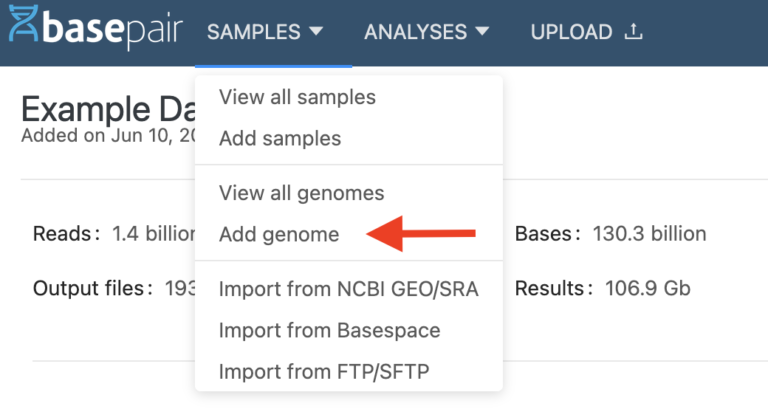Click the Results 106.9 Gb statistic
The height and width of the screenshot is (409, 768).
pyautogui.click(x=602, y=289)
